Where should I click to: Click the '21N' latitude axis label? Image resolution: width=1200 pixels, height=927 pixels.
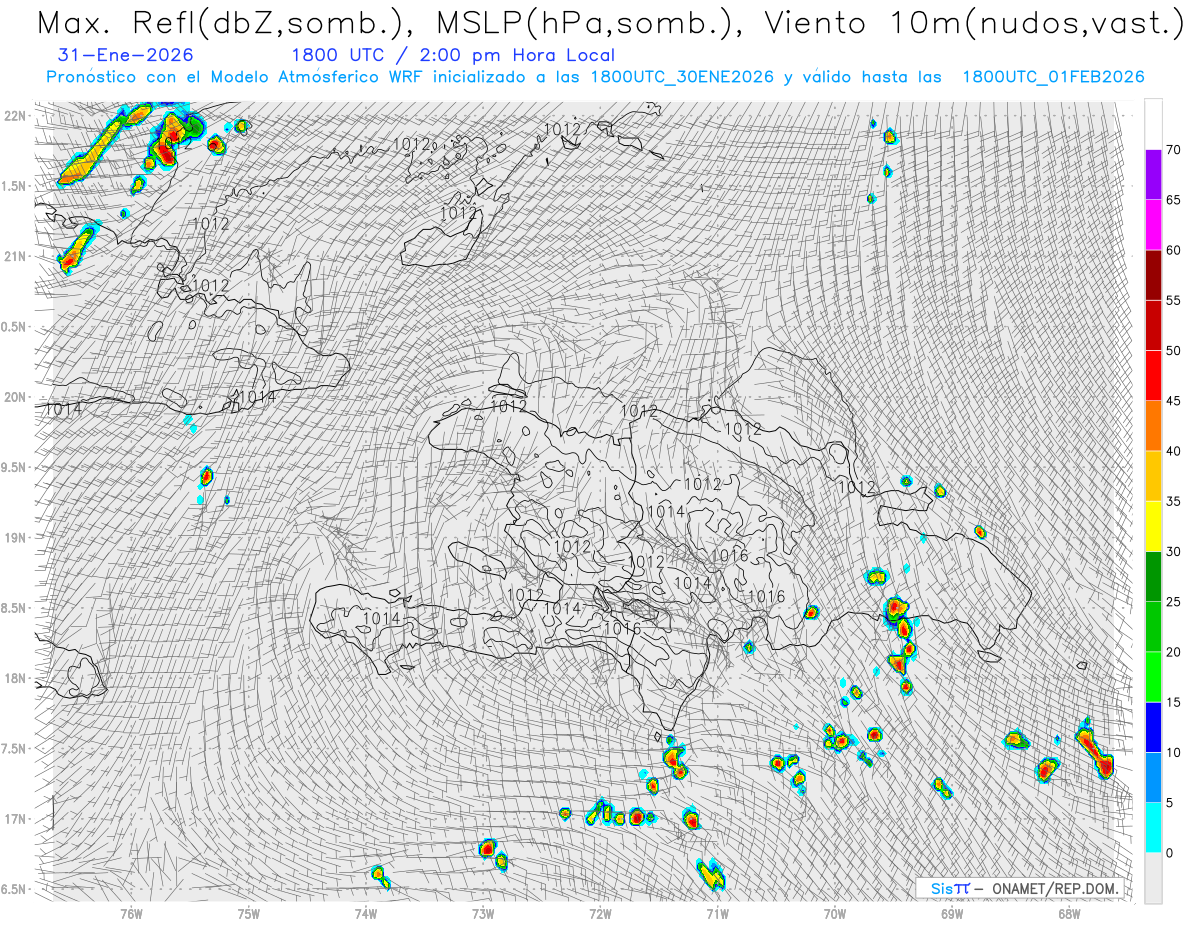point(17,257)
